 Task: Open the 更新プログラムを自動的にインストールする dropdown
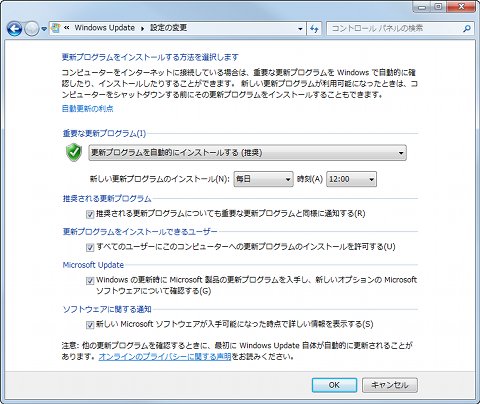pos(247,153)
